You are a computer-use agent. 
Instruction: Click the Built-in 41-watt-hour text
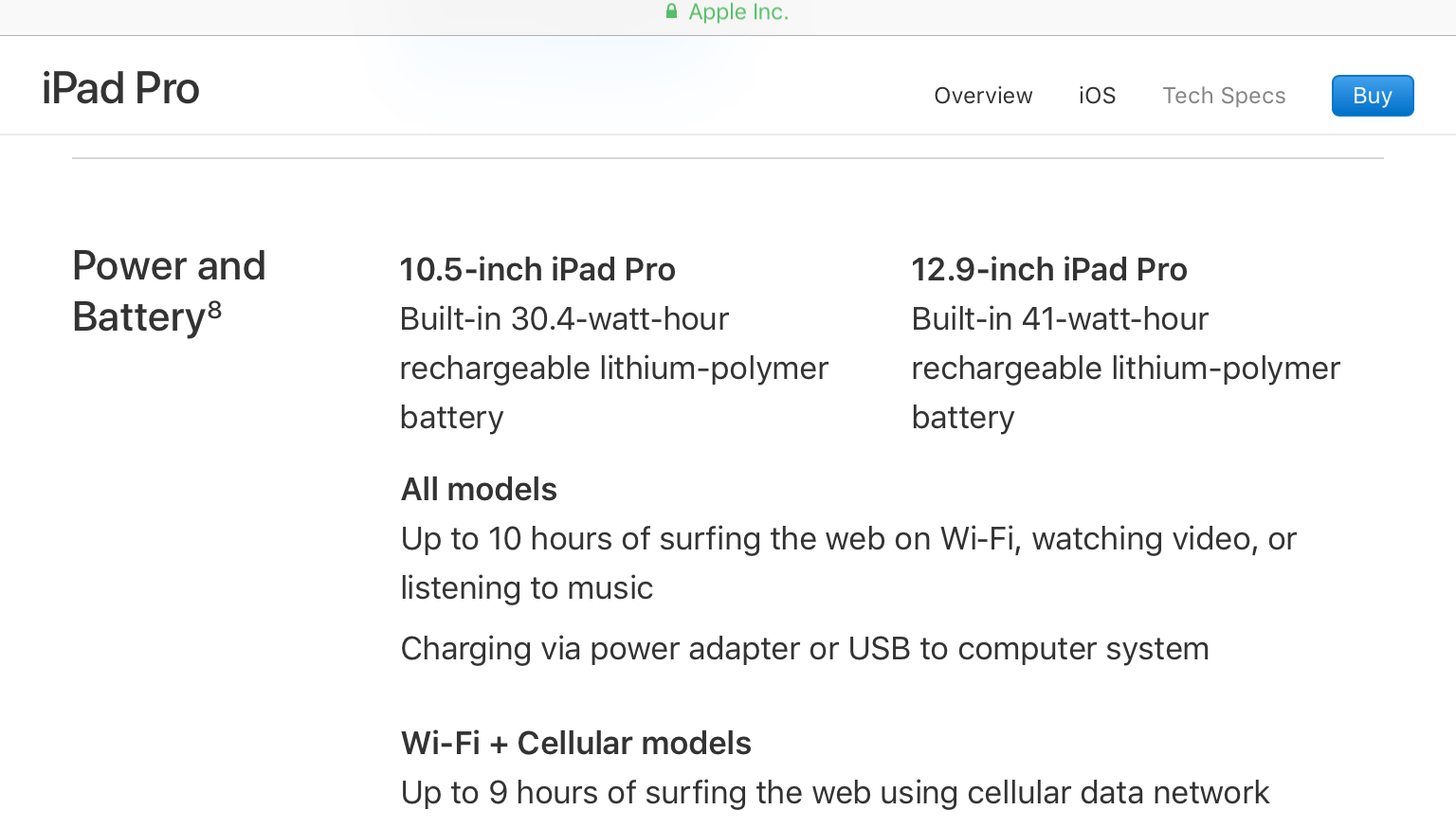(1060, 318)
